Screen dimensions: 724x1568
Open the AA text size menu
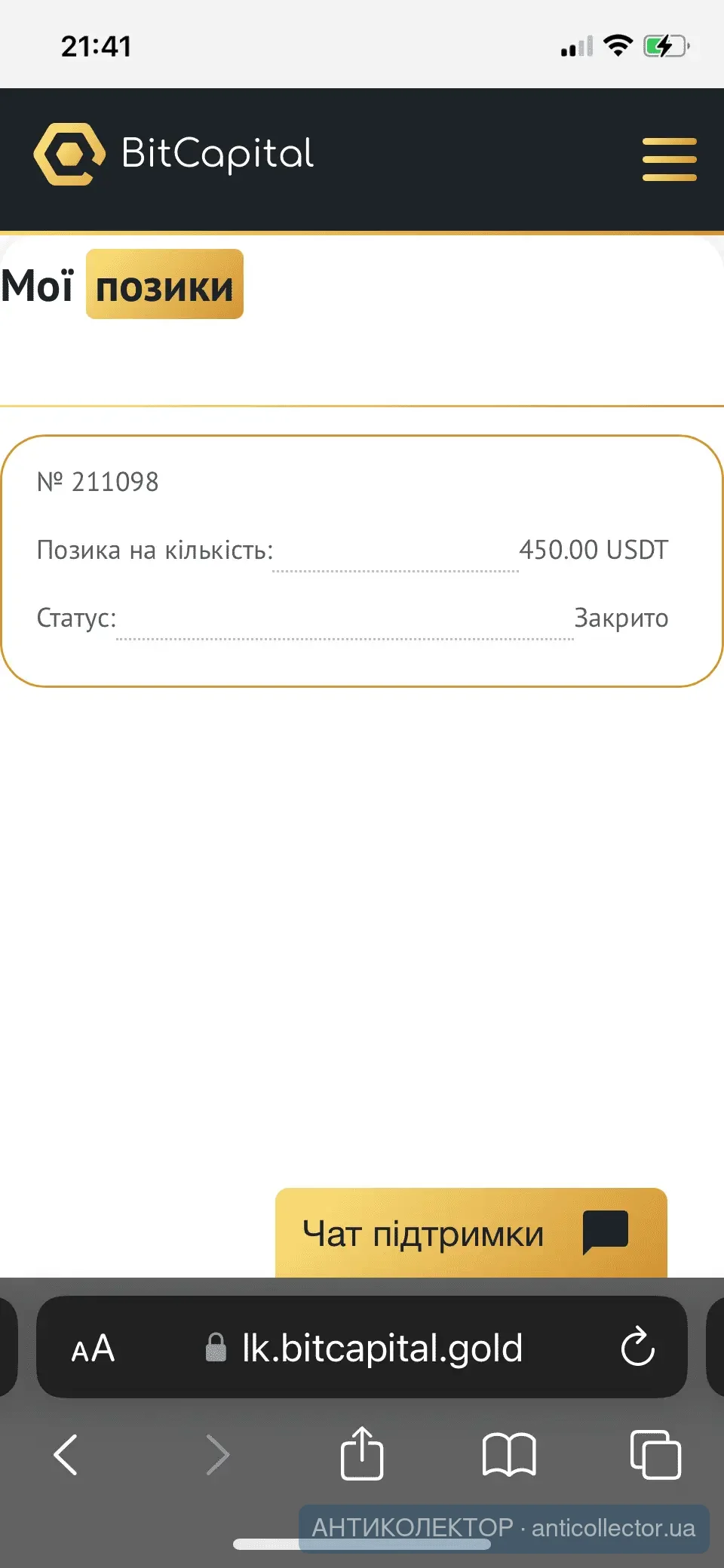point(93,1349)
